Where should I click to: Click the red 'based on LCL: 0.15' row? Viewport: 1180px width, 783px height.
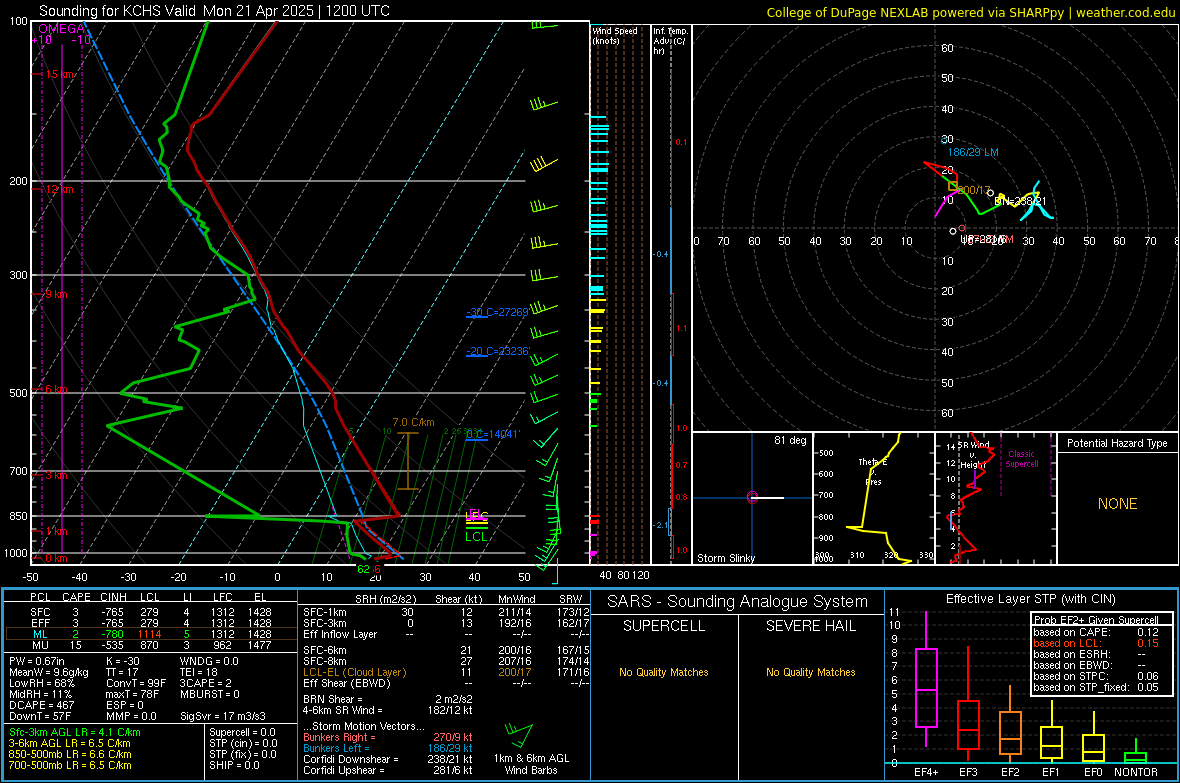coord(1096,643)
